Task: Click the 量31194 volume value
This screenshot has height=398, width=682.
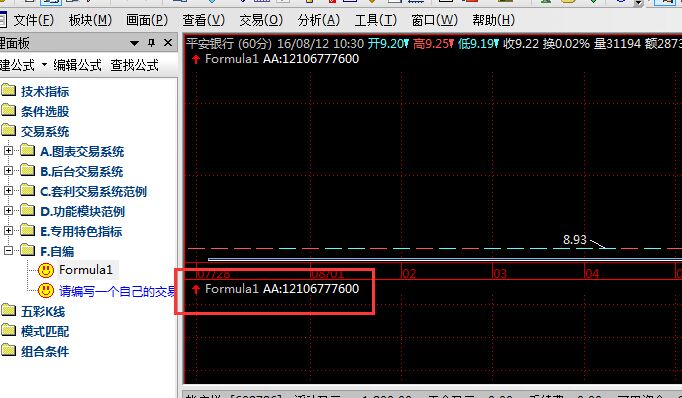Action: 618,43
